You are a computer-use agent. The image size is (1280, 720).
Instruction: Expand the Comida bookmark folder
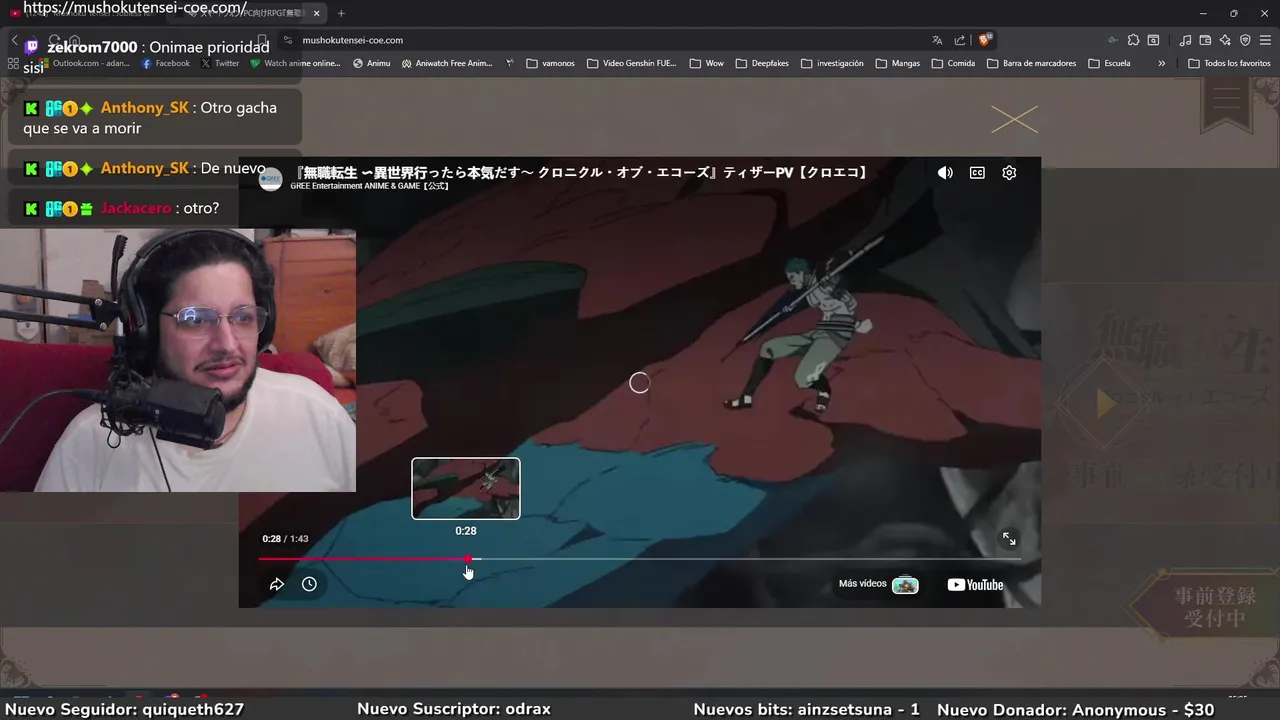(x=953, y=63)
